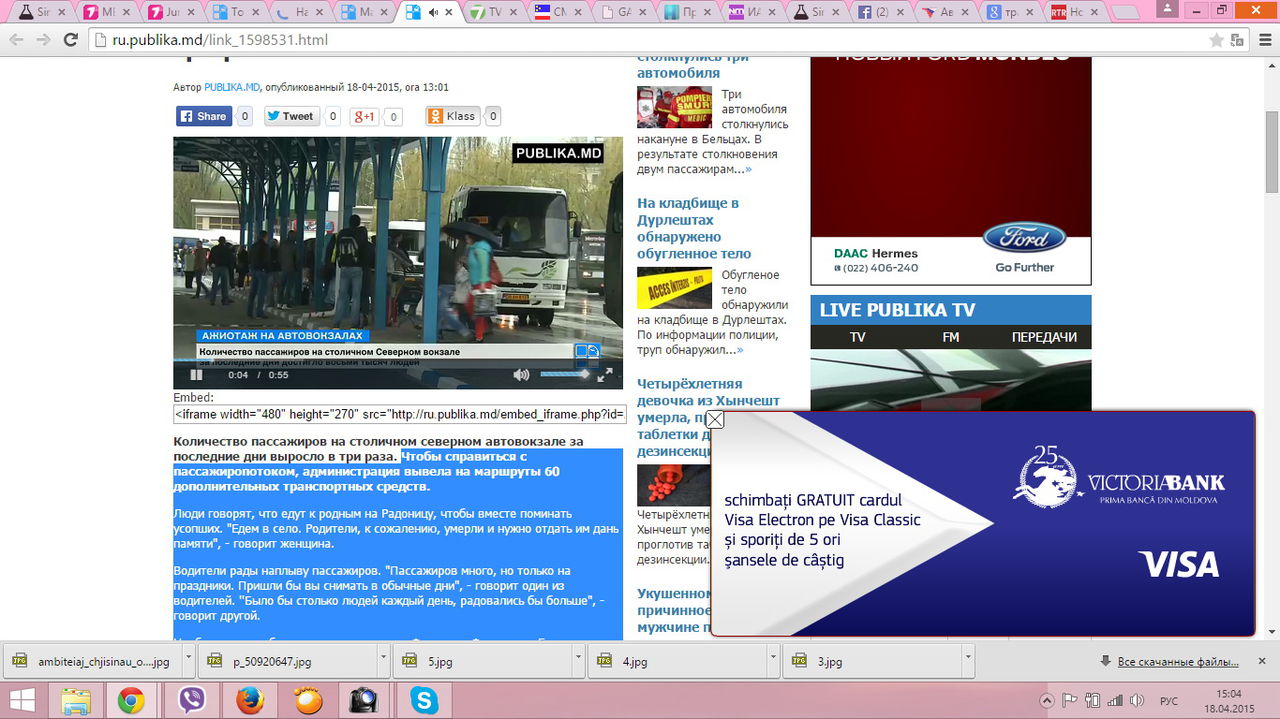Expand dropdown for 4.jpg download
This screenshot has height=719, width=1280.
(775, 661)
